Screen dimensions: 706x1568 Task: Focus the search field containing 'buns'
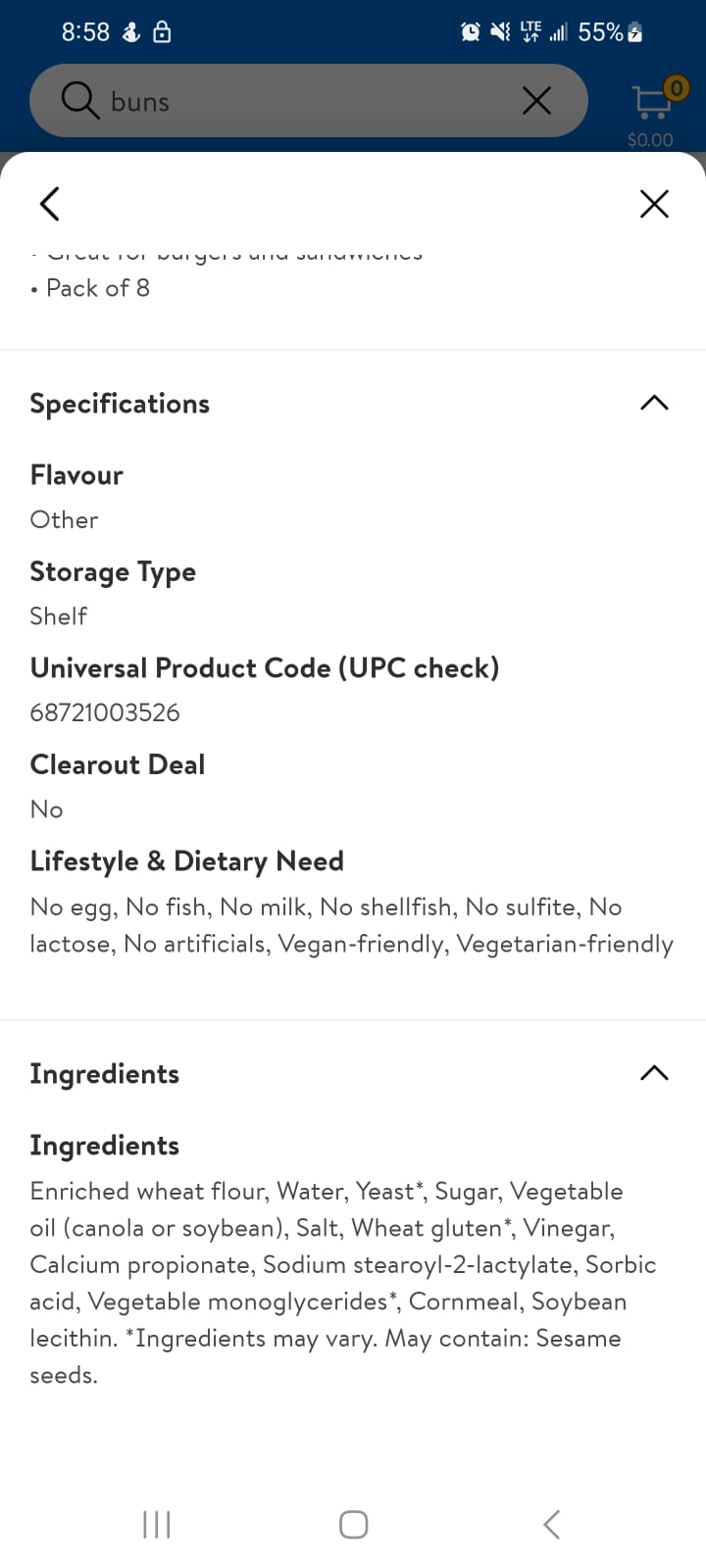[x=309, y=101]
